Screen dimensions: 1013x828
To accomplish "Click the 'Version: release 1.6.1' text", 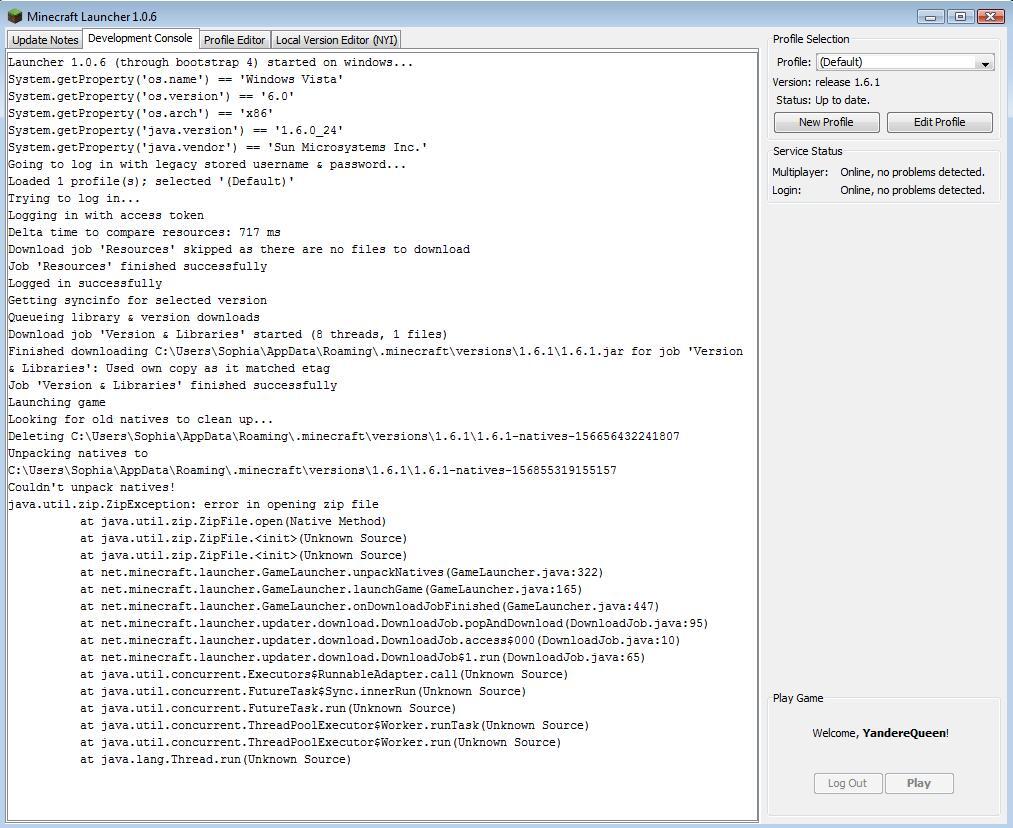I will (826, 82).
